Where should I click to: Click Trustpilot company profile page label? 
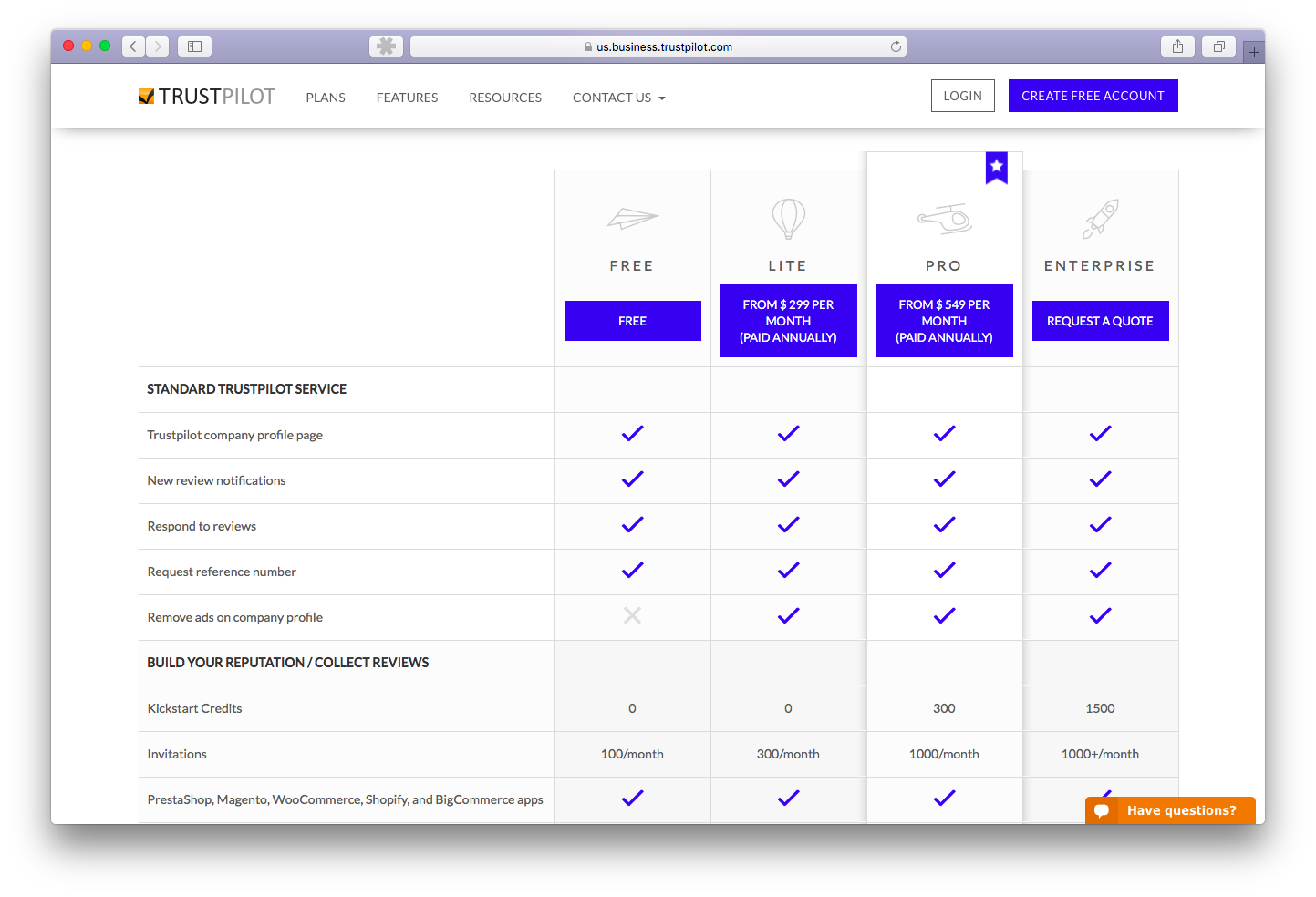[x=234, y=435]
